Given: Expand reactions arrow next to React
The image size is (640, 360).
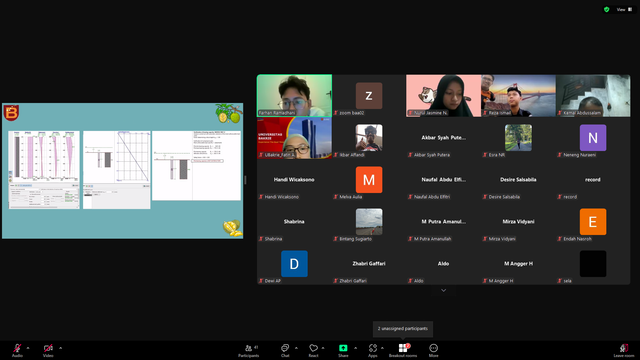Looking at the screenshot, I should click(x=323, y=348).
